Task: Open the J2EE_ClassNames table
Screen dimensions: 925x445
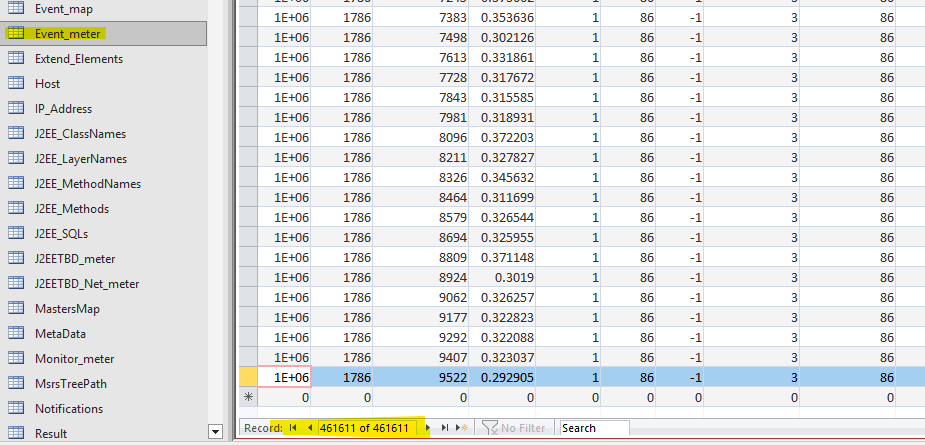Action: 104,134
